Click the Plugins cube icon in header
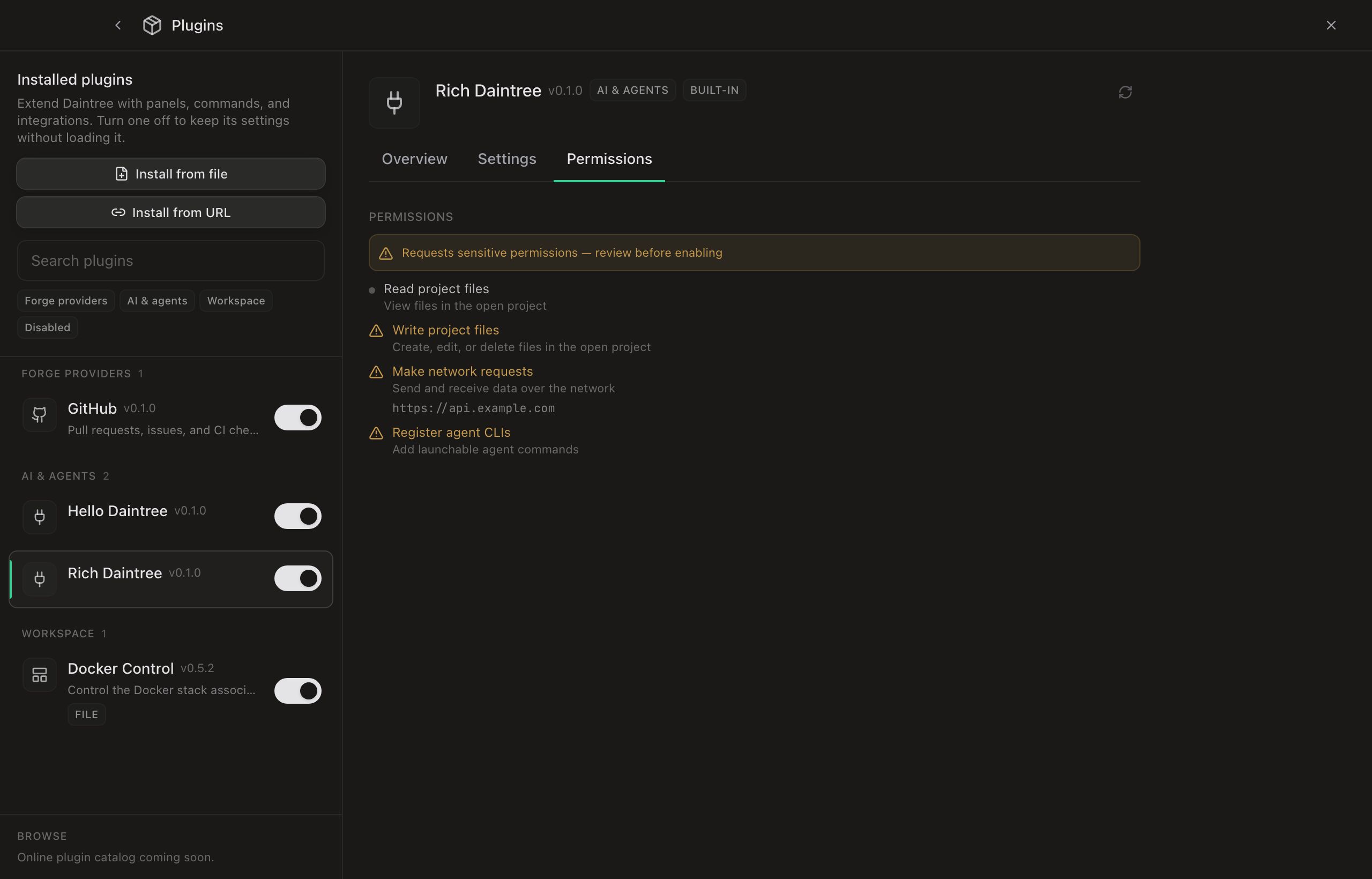Screen dimensions: 1372x879 click(x=152, y=25)
